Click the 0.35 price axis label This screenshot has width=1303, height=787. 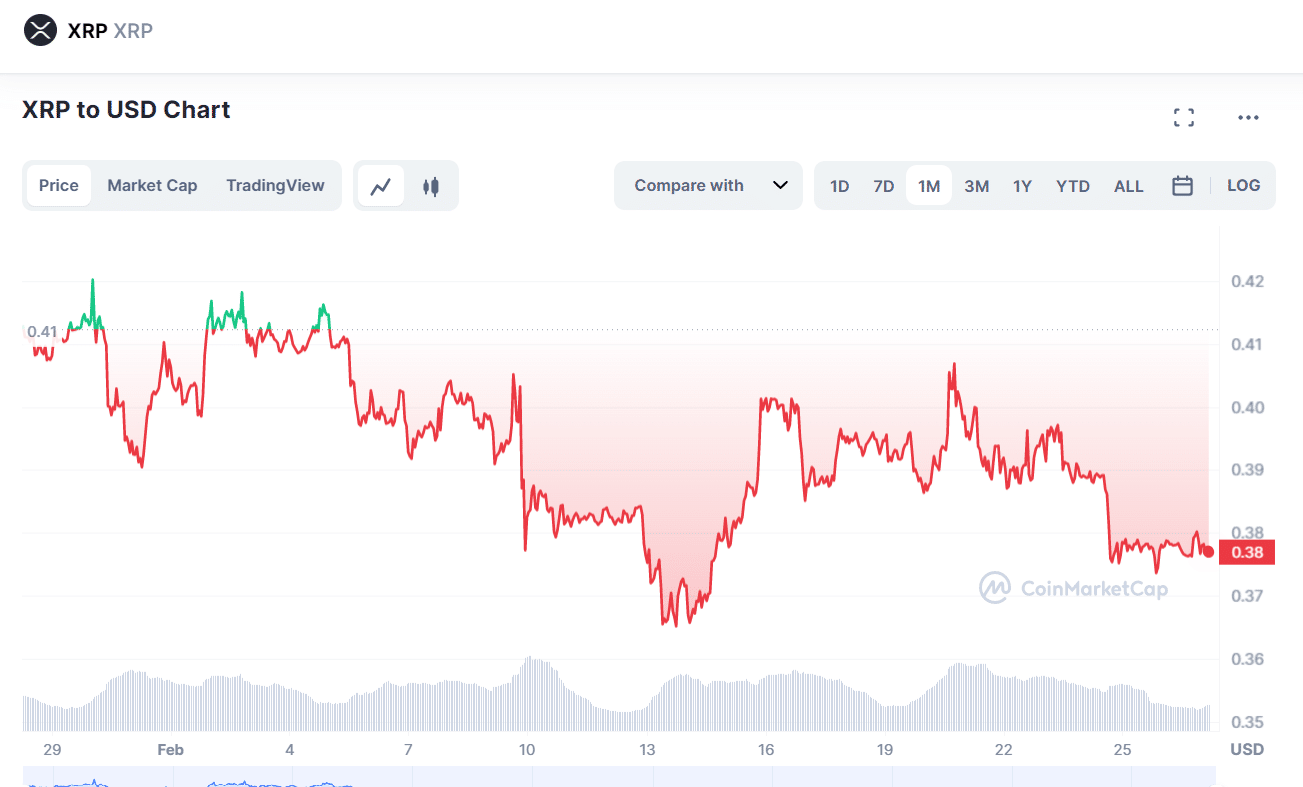1247,722
